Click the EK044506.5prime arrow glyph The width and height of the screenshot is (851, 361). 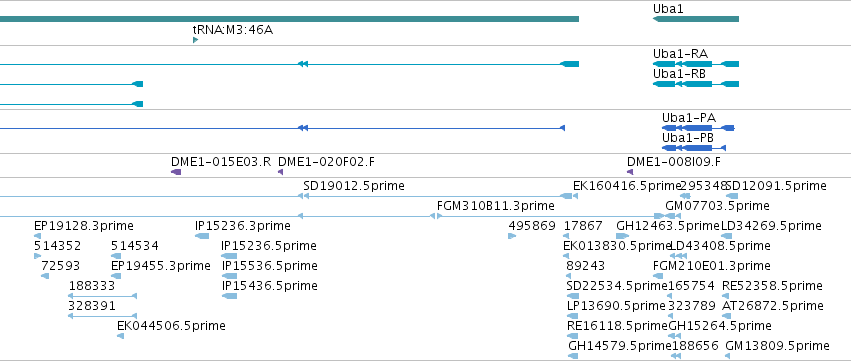click(x=120, y=336)
